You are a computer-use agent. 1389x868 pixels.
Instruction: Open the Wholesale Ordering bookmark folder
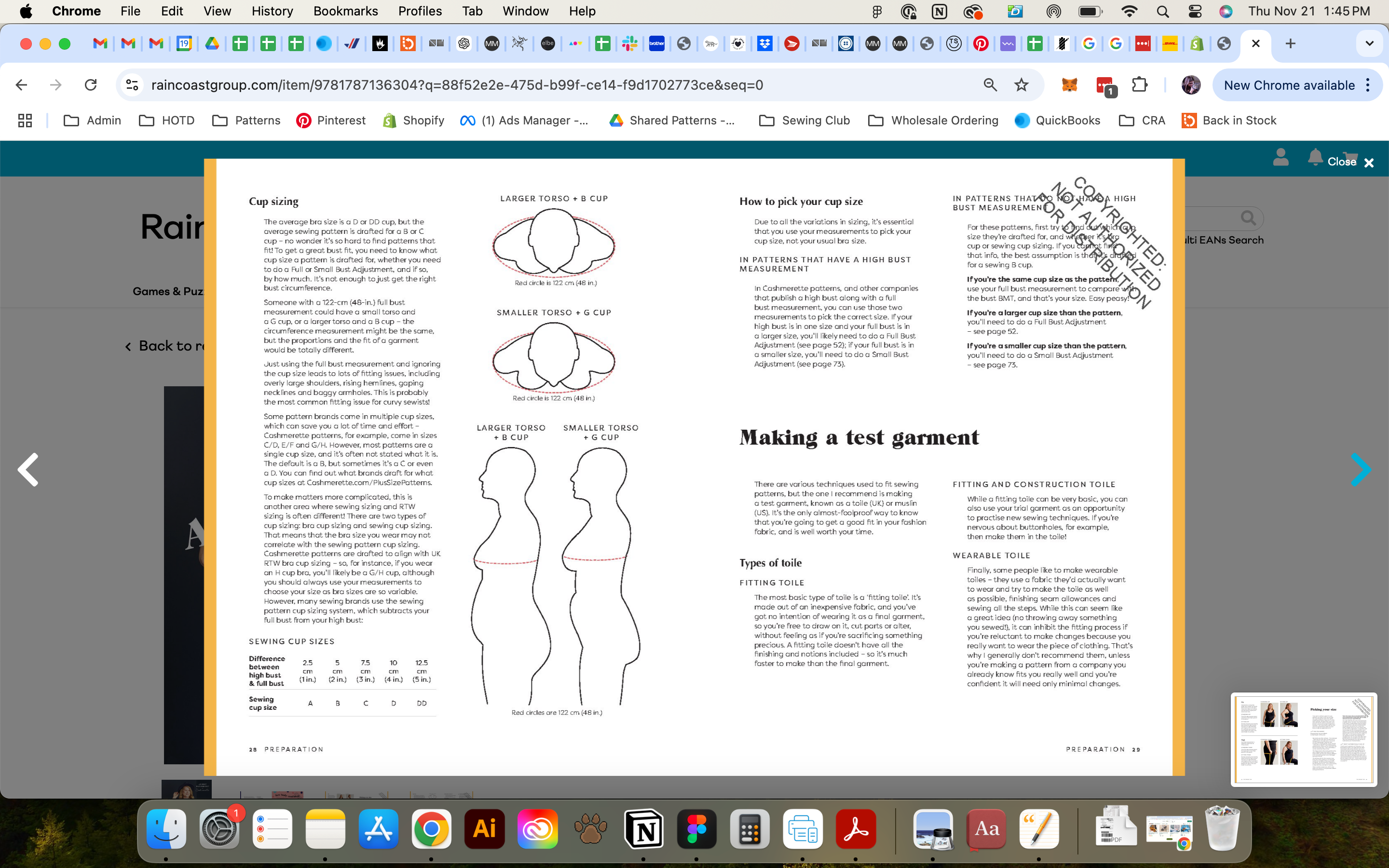(x=933, y=121)
